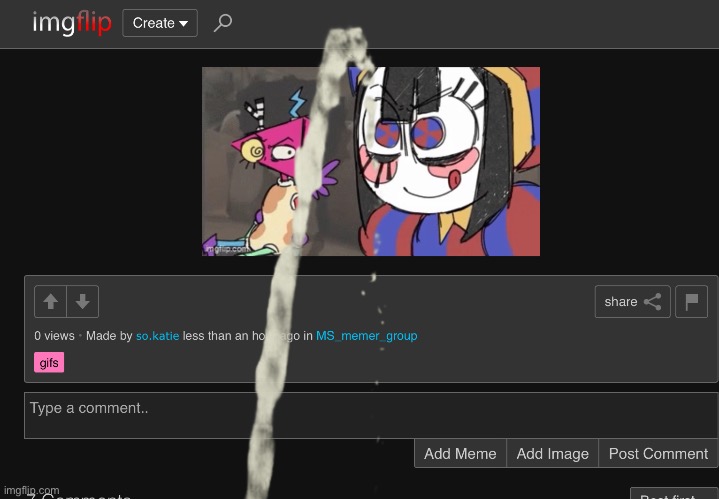
Task: Flag this image with the flag icon
Action: [691, 301]
